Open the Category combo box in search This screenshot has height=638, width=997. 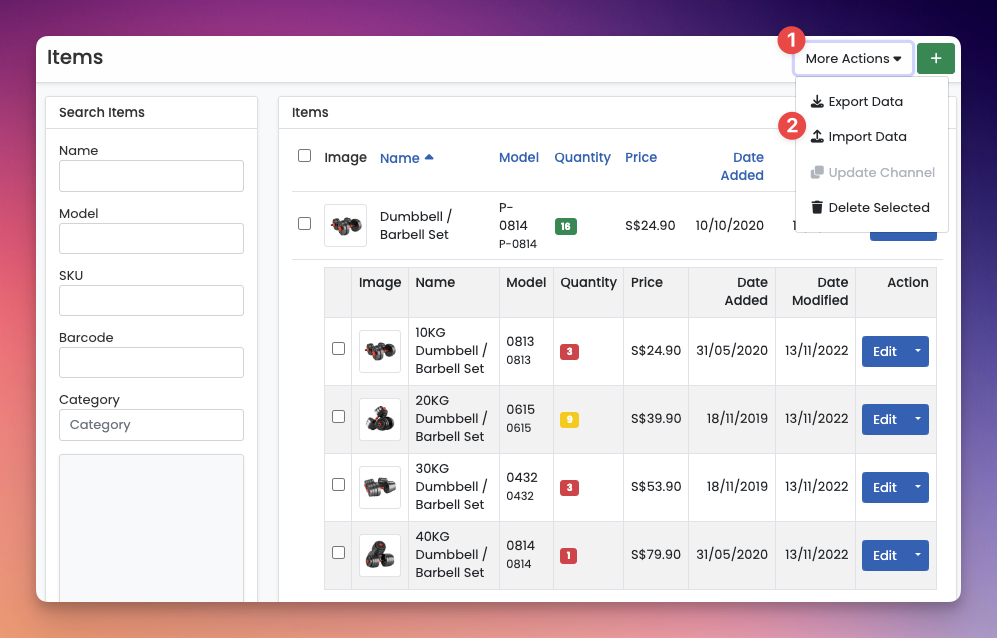pyautogui.click(x=151, y=425)
